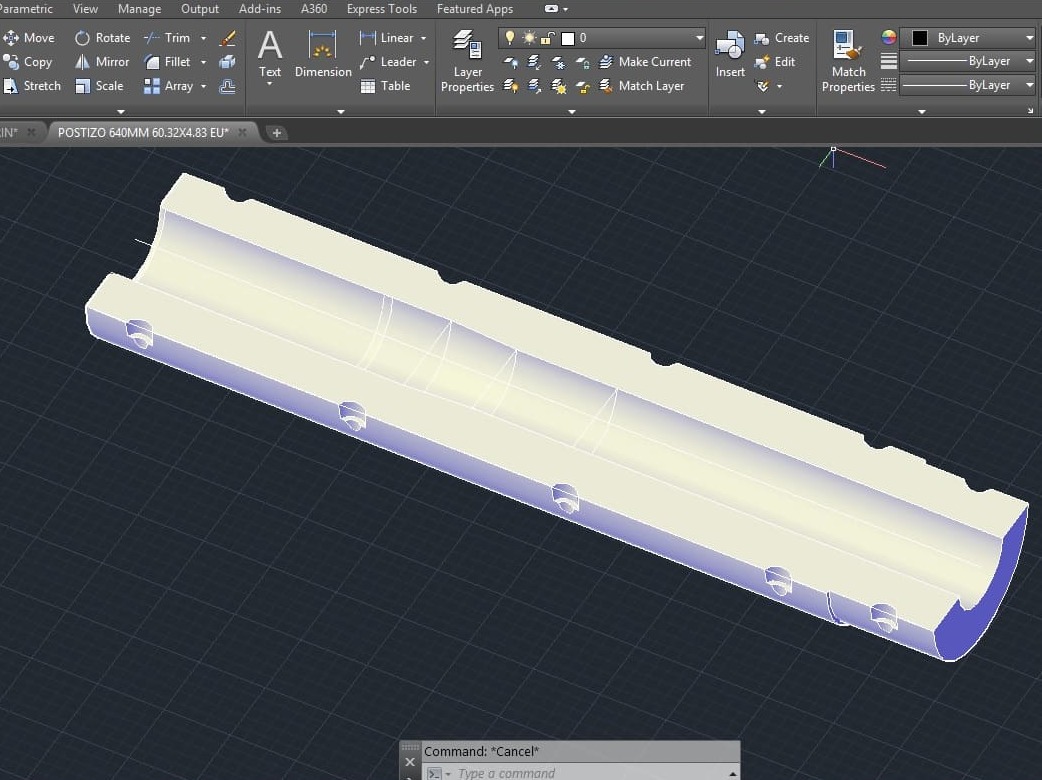Expand the Properties panel flyout arrow
Viewport: 1042px width, 780px height.
pos(922,112)
